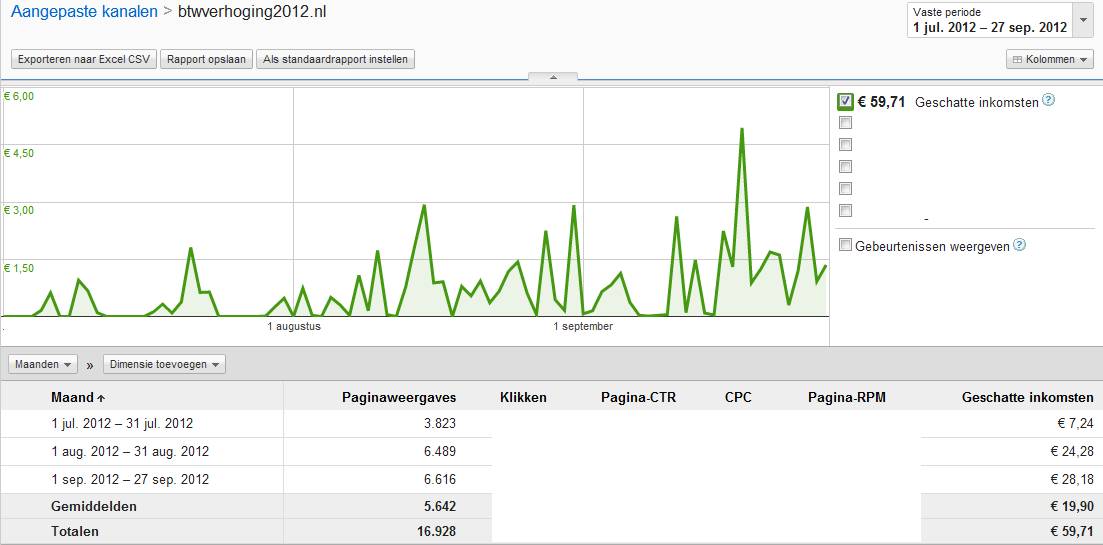Click Exporteren naar Excel CSV button

coord(84,60)
